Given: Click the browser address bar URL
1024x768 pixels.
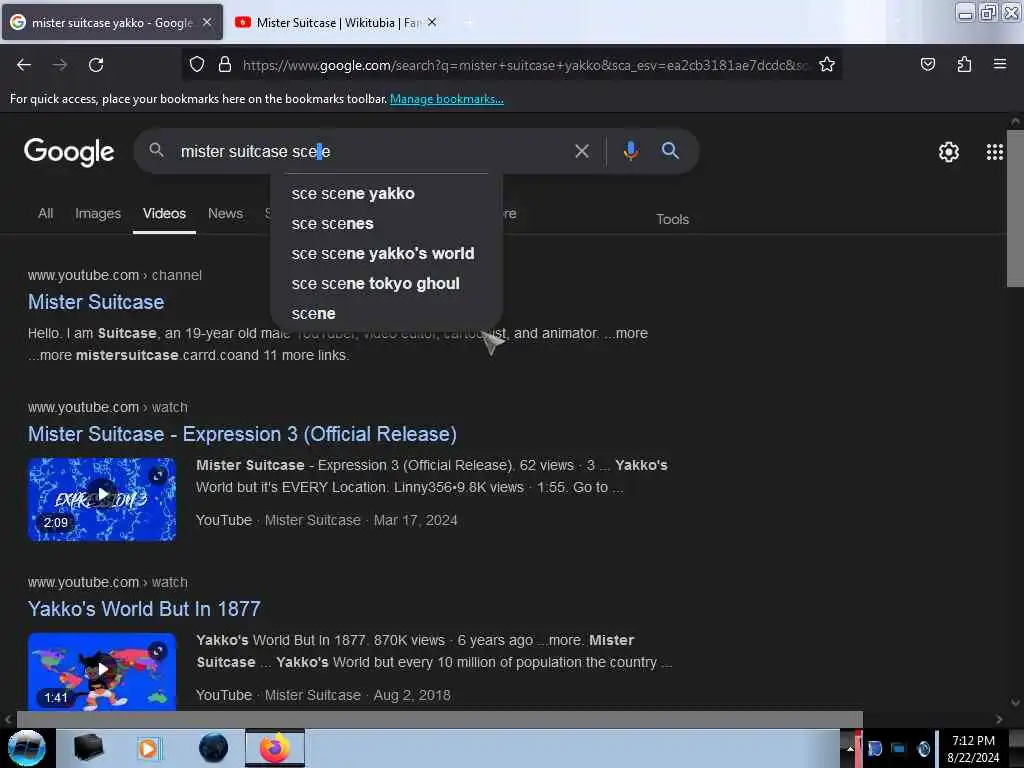Looking at the screenshot, I should (524, 65).
